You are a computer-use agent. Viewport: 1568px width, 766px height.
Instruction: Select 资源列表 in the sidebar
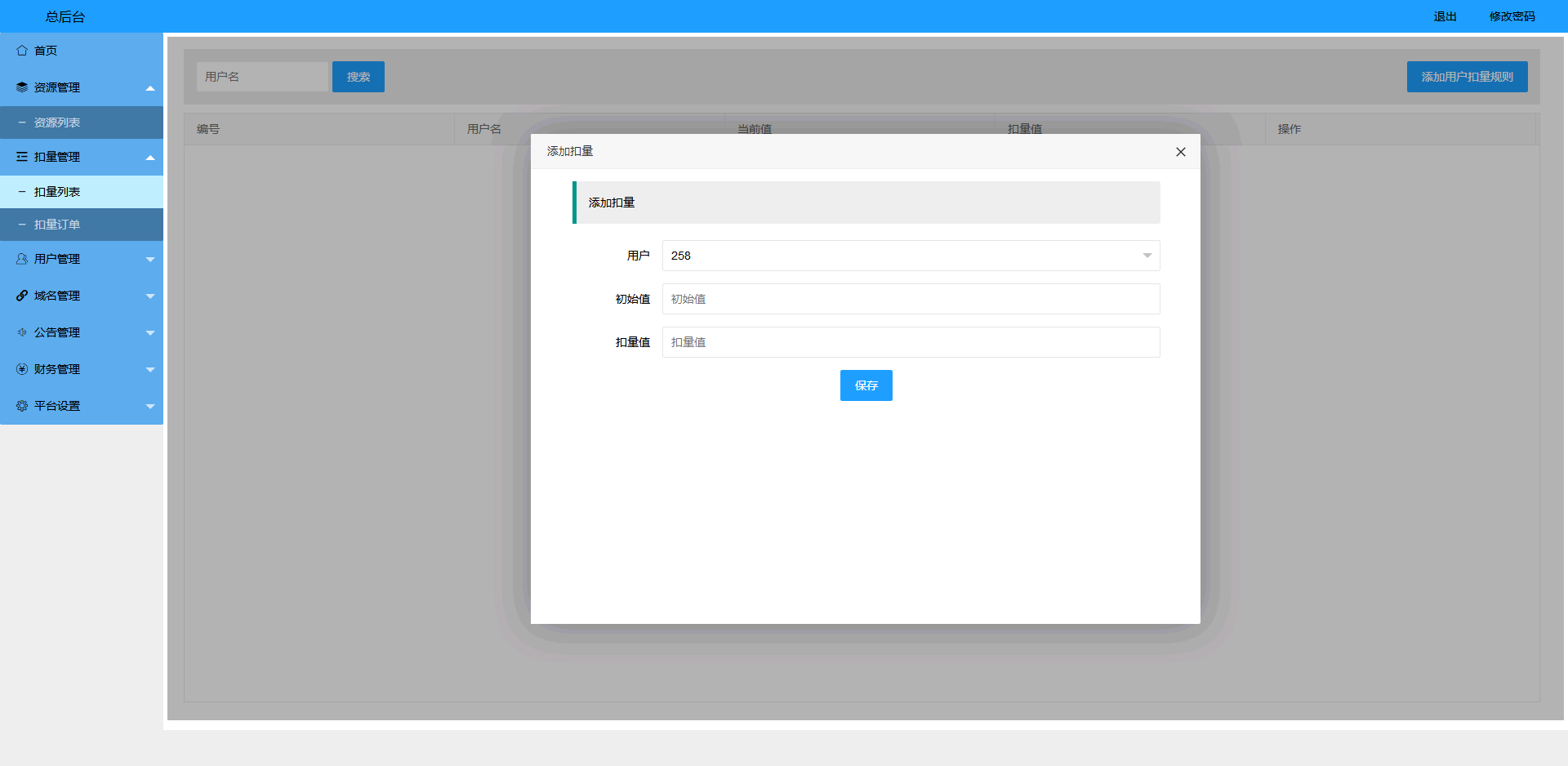[57, 122]
